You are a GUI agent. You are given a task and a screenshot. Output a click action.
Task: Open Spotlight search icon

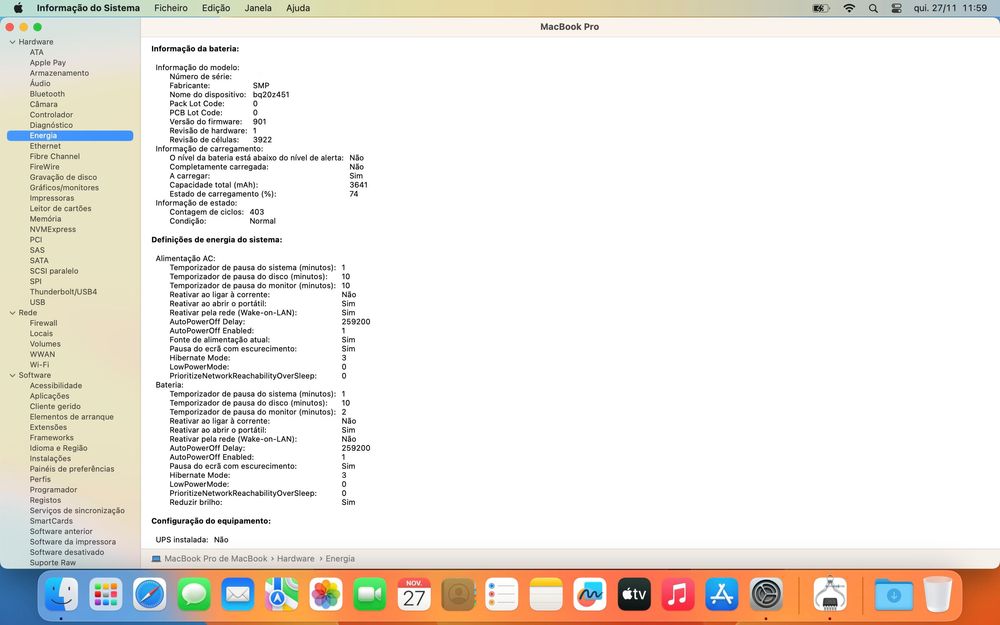[873, 8]
